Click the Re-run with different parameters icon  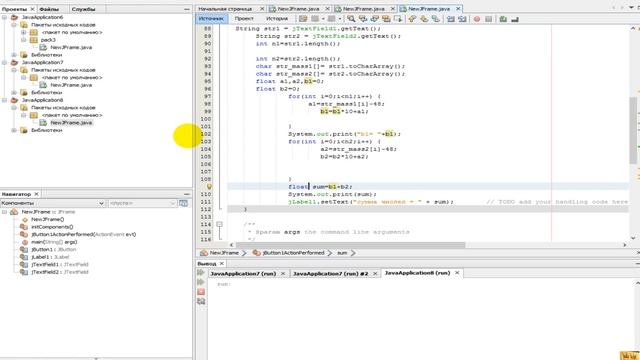click(201, 282)
